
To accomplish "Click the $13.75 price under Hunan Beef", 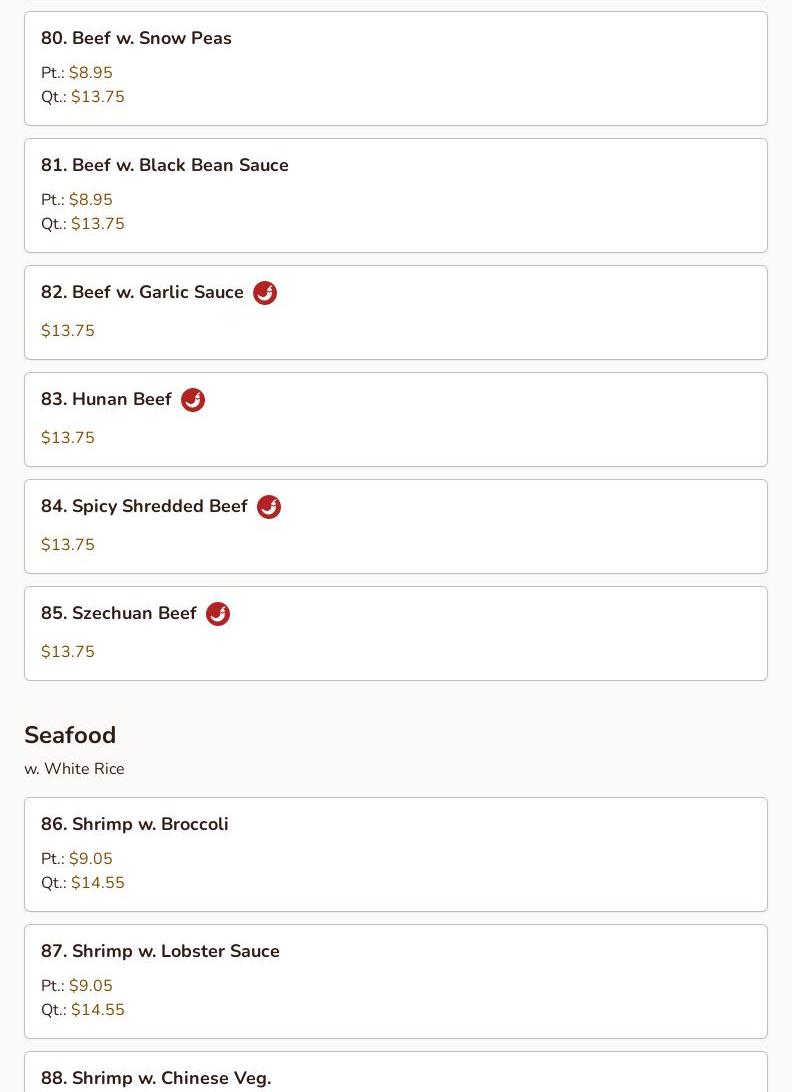I will point(68,437).
